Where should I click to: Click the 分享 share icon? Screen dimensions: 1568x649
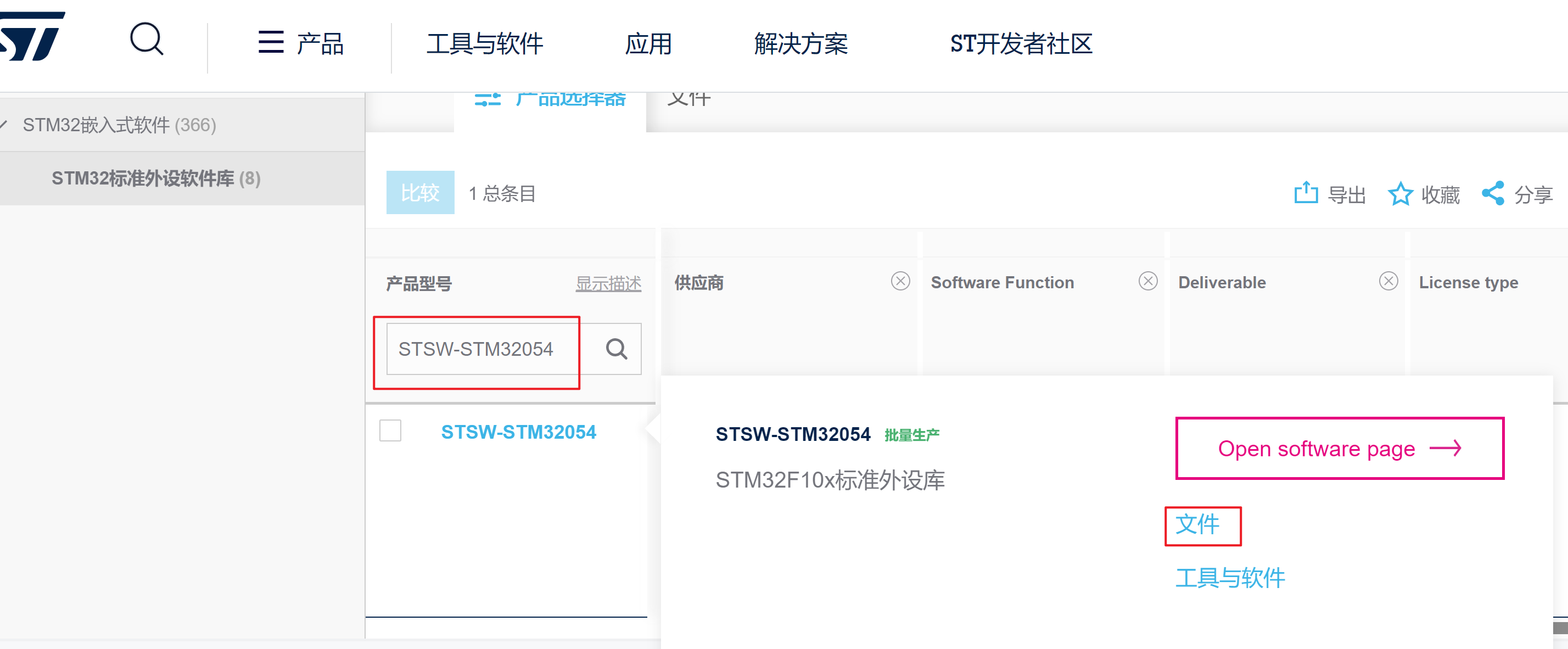pyautogui.click(x=1493, y=194)
